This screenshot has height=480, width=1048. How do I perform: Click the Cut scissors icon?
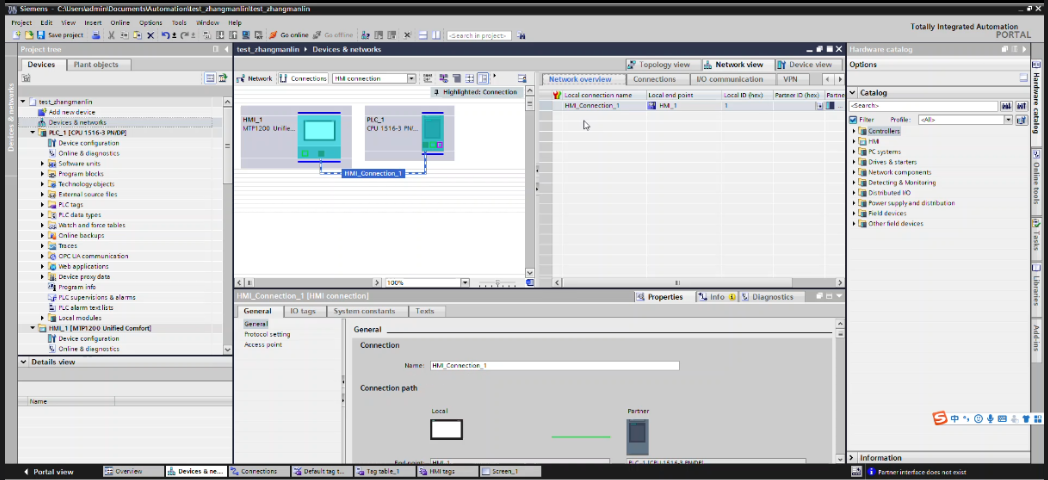[x=112, y=35]
